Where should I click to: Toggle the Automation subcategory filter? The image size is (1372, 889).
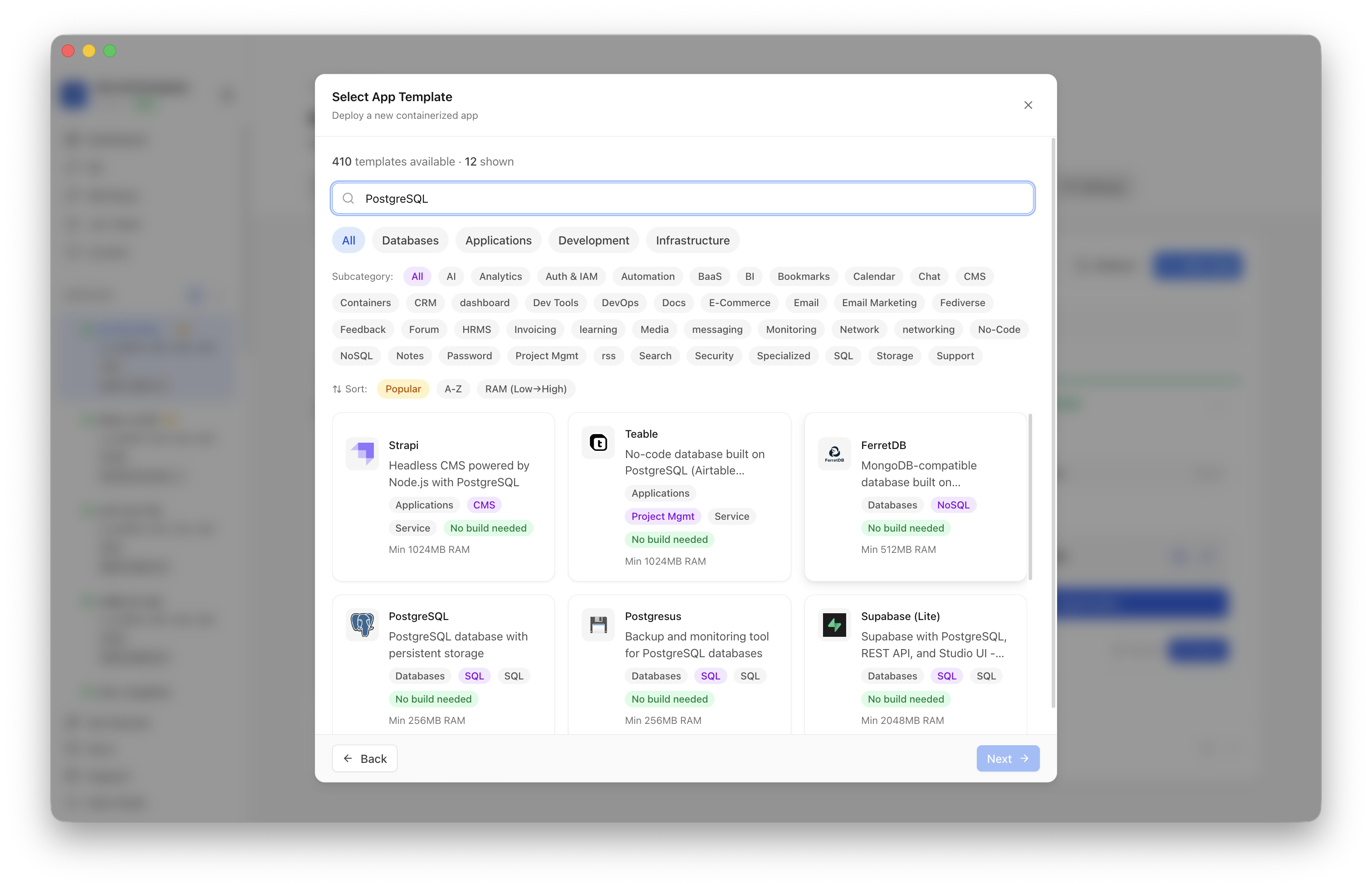(647, 276)
